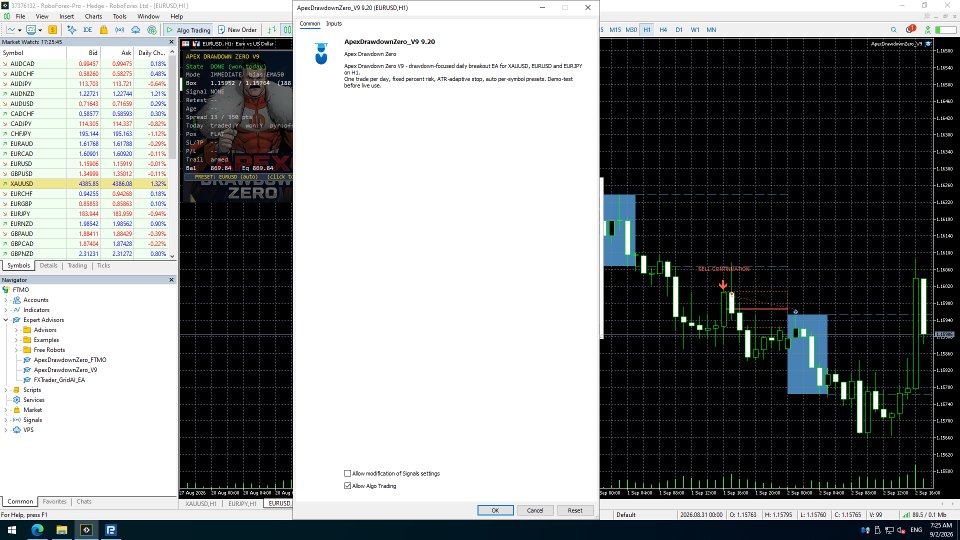
Task: Switch to the Details tab in Market Watch
Action: 48,266
